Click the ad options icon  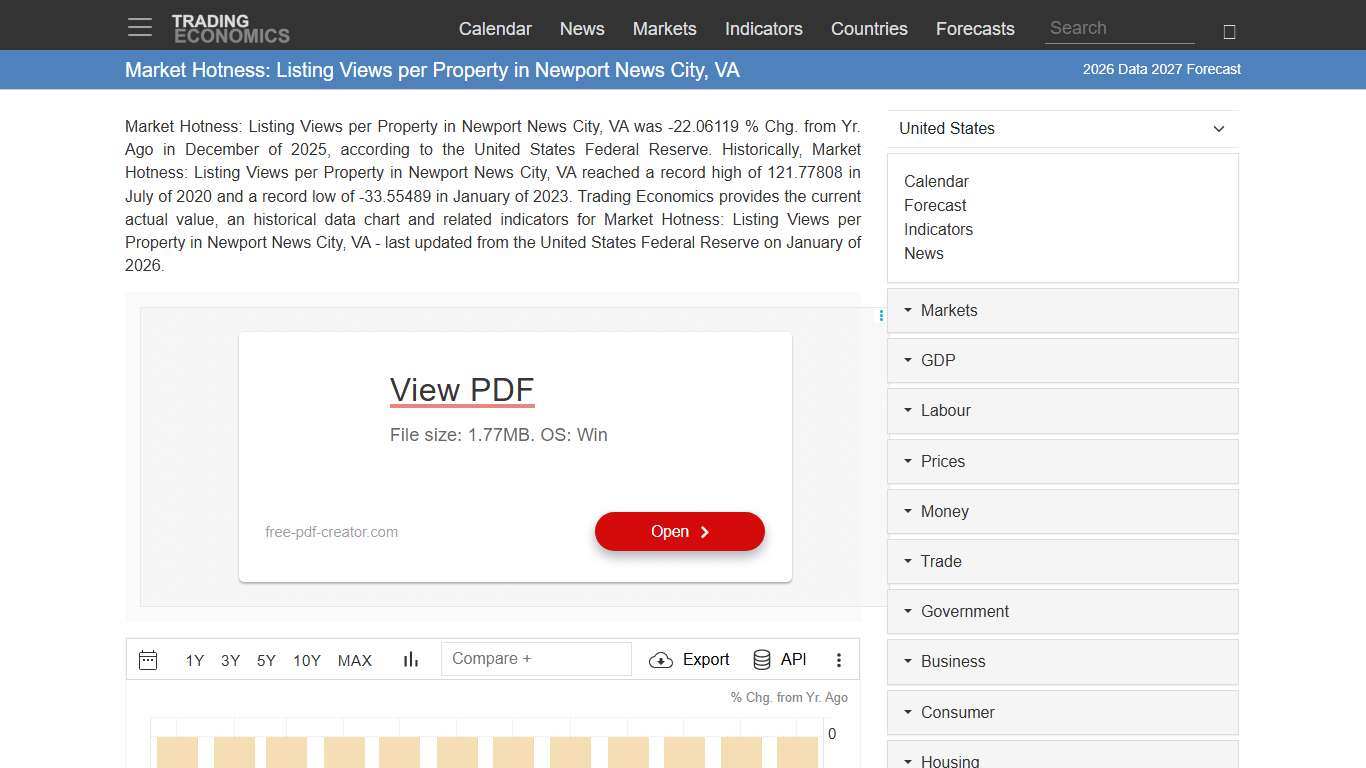pyautogui.click(x=881, y=316)
